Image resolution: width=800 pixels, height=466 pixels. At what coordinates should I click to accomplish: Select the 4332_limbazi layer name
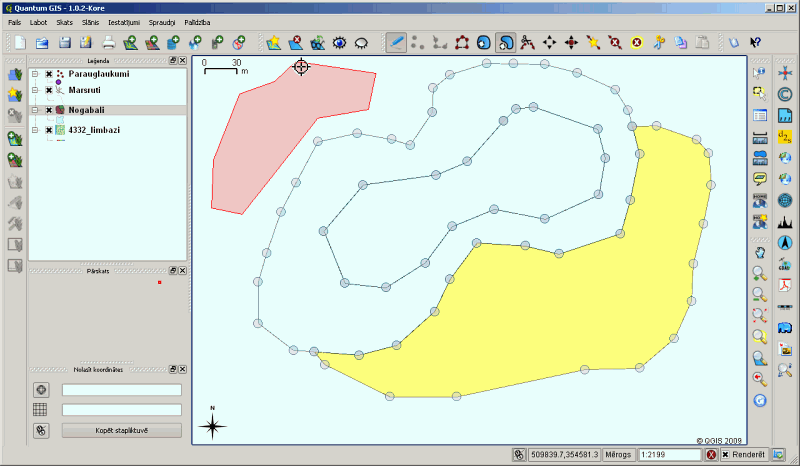[x=94, y=130]
